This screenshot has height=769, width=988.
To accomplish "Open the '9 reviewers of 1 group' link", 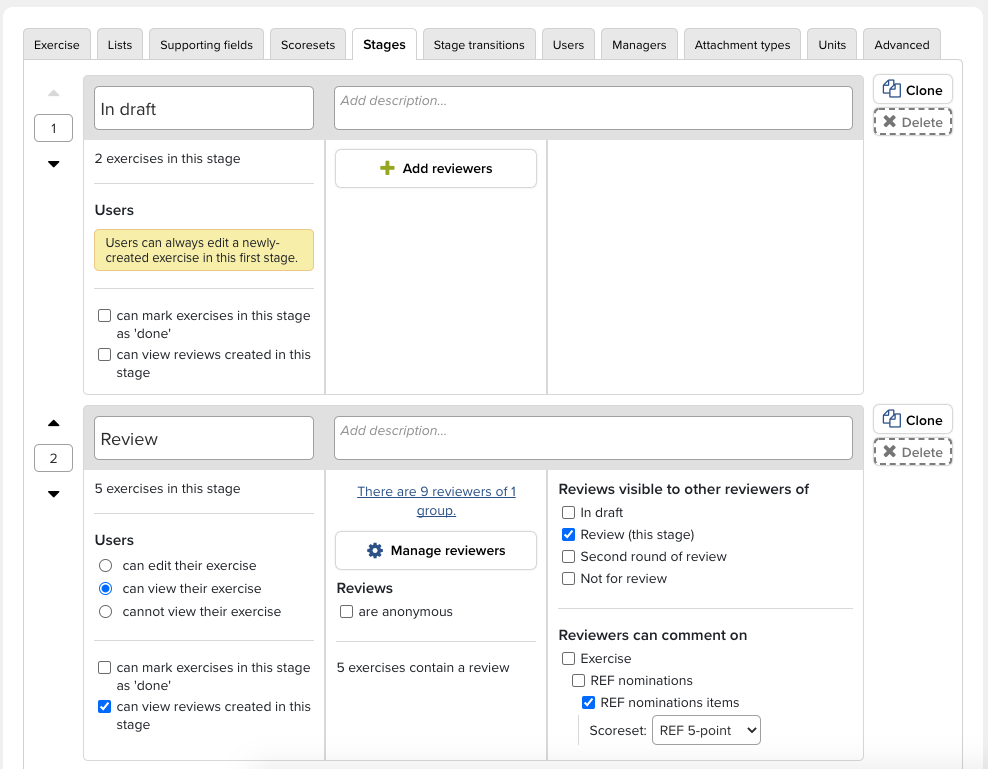I will click(436, 501).
